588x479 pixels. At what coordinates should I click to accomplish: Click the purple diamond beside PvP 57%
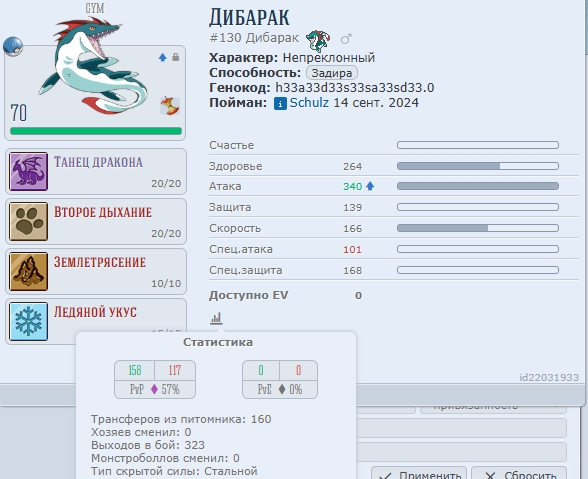pyautogui.click(x=154, y=389)
